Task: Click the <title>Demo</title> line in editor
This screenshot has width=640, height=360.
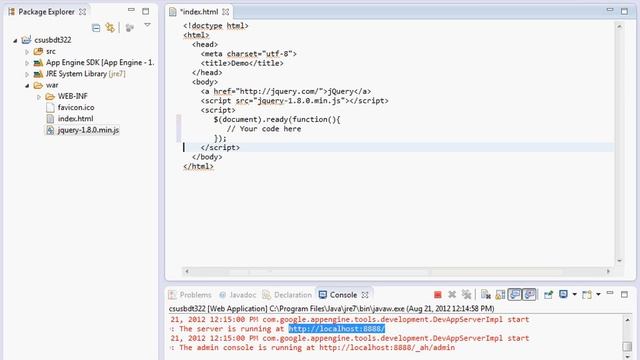Action: pos(242,63)
